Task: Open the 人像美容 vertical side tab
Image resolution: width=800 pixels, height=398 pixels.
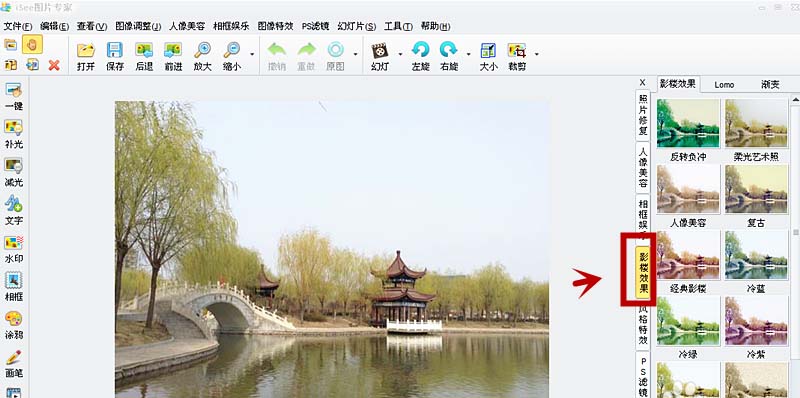Action: (643, 167)
